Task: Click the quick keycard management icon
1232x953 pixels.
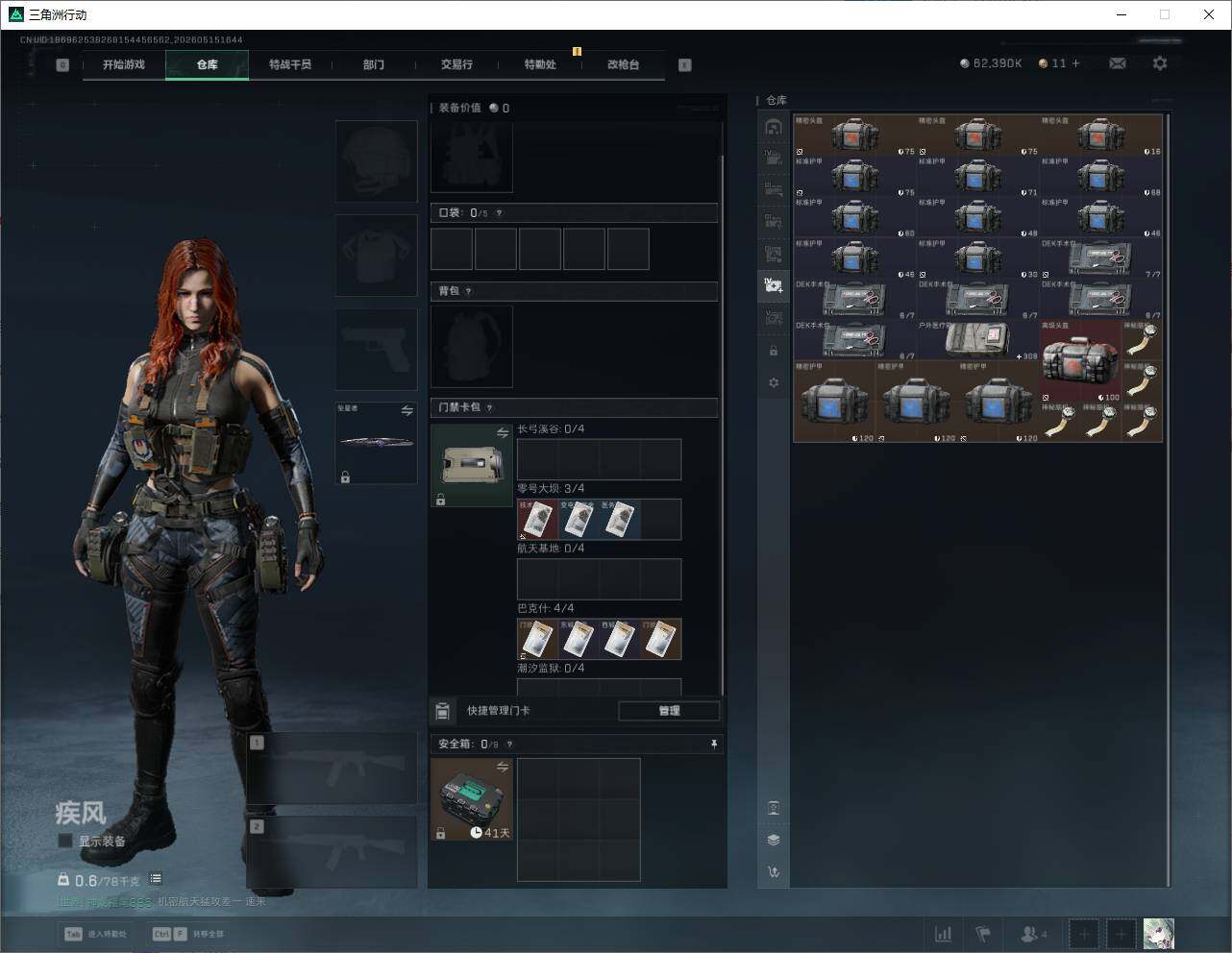Action: pos(442,711)
